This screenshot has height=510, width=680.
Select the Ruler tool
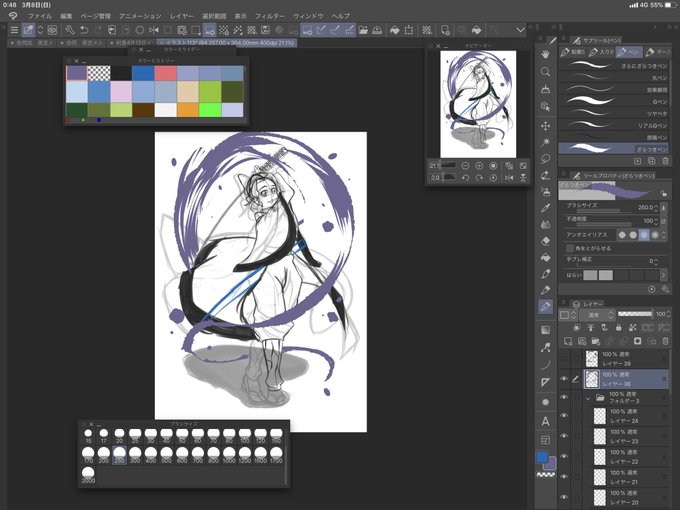tap(546, 382)
